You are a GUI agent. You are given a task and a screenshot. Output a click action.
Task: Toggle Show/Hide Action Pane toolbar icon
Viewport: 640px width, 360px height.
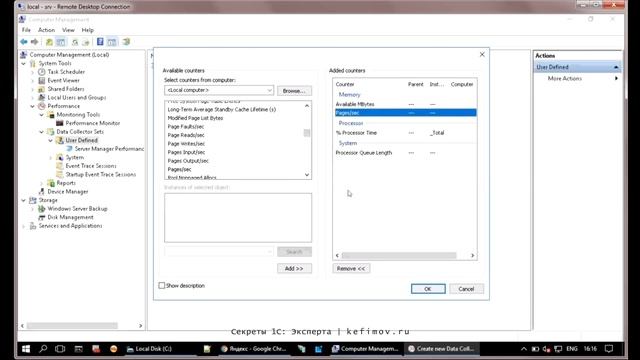pyautogui.click(x=112, y=42)
